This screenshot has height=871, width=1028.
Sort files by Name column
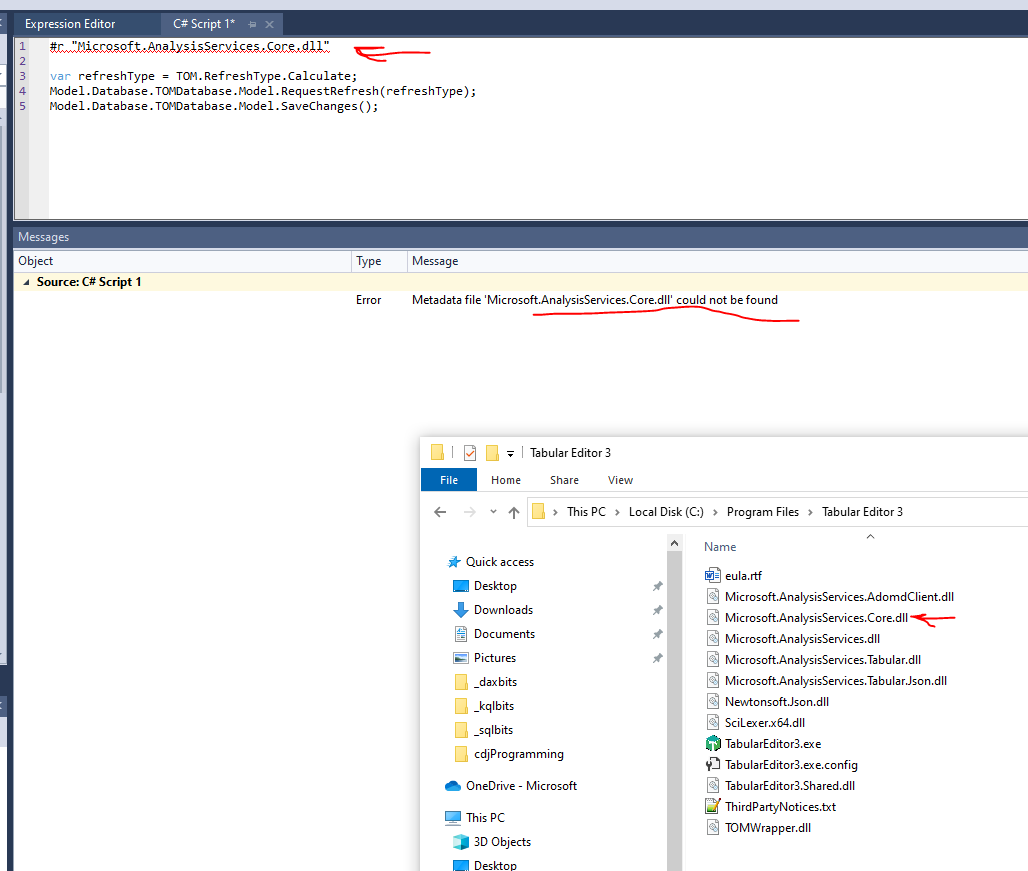(x=720, y=547)
